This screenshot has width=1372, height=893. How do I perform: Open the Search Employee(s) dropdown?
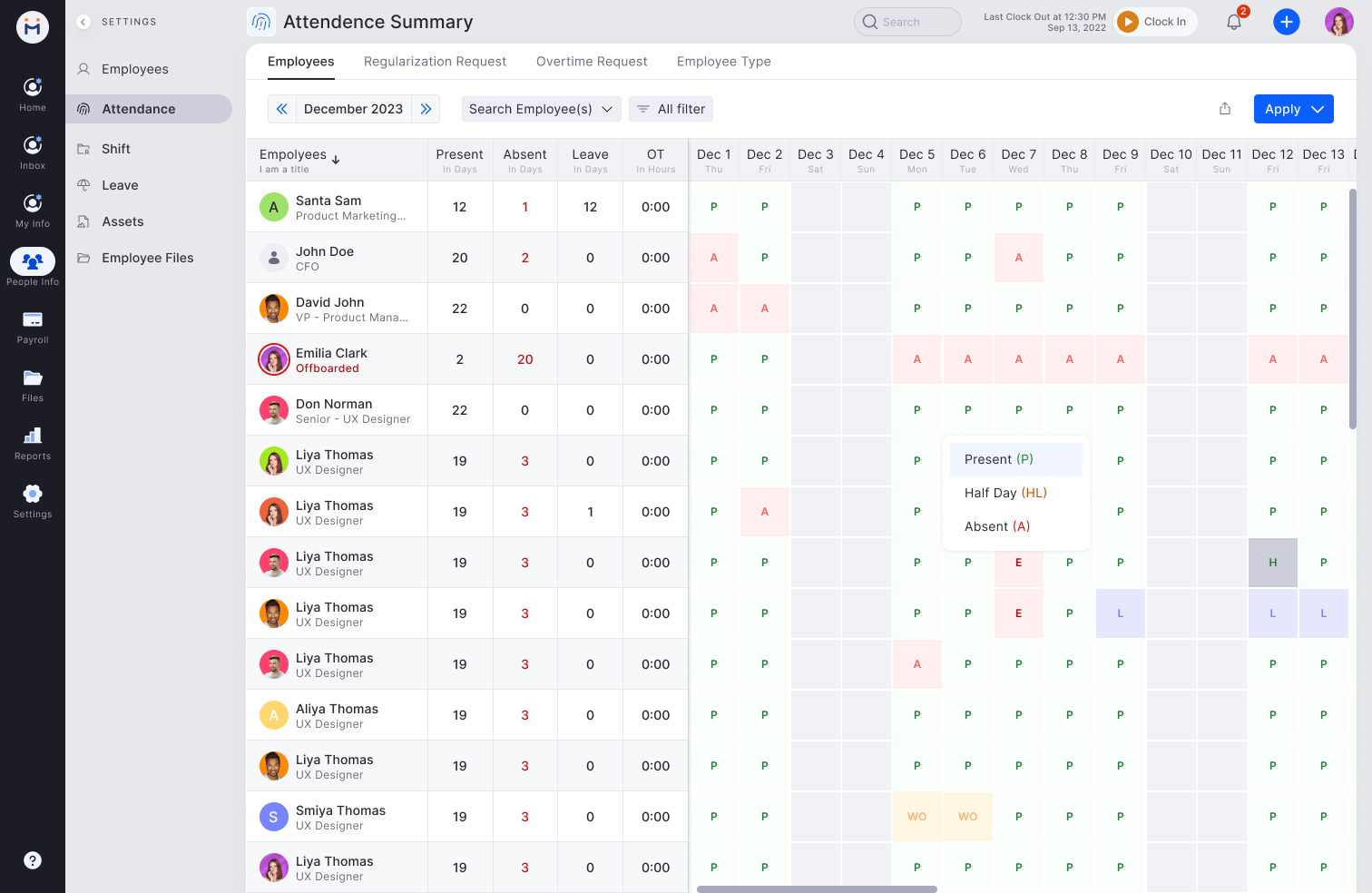[541, 109]
